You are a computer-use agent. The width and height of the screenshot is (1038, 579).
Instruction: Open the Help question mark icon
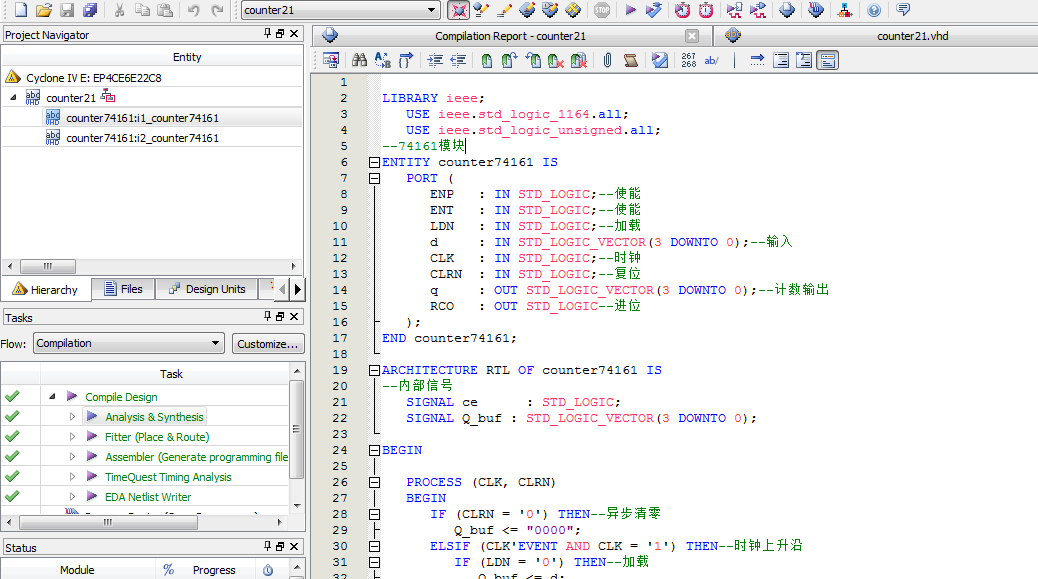tap(874, 10)
